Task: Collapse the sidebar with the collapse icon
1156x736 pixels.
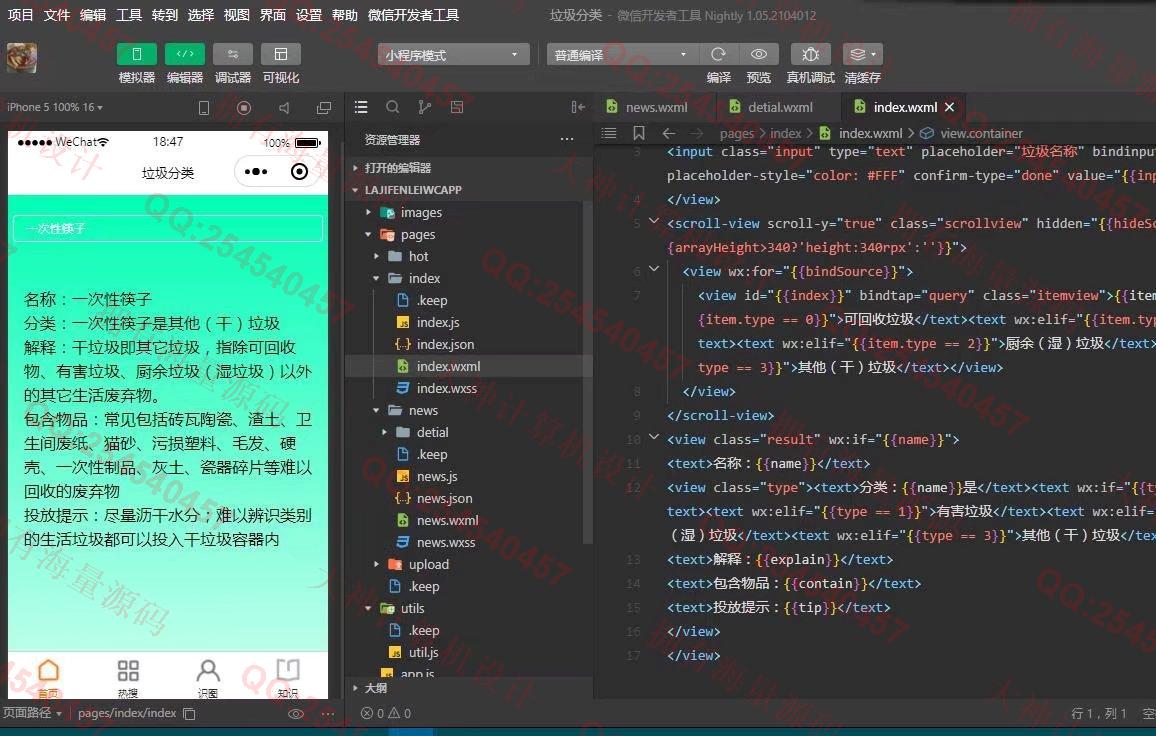Action: point(578,108)
